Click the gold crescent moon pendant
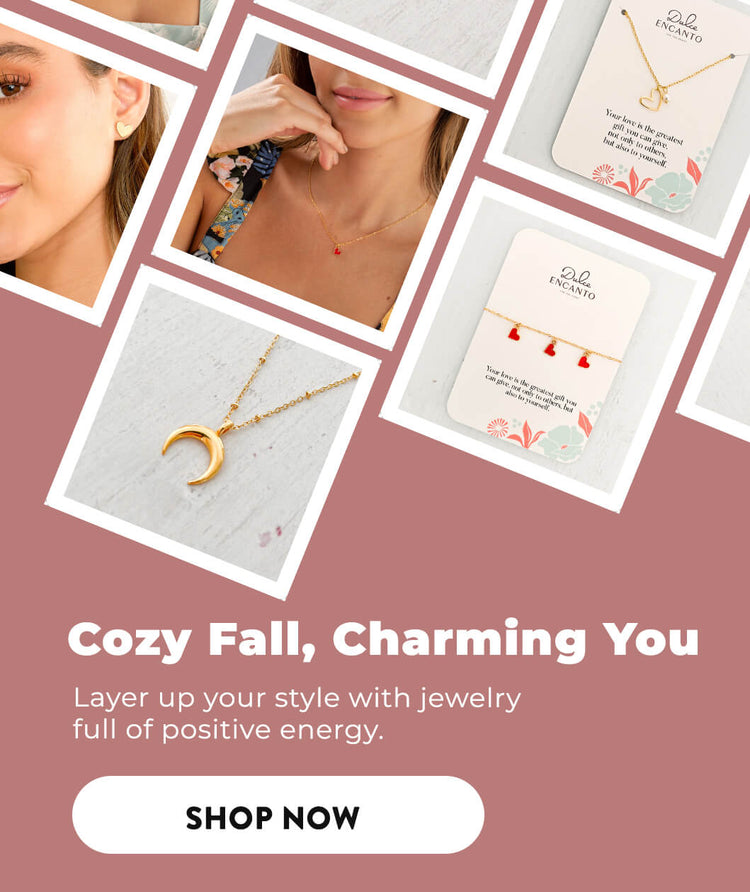750x892 pixels. (195, 453)
